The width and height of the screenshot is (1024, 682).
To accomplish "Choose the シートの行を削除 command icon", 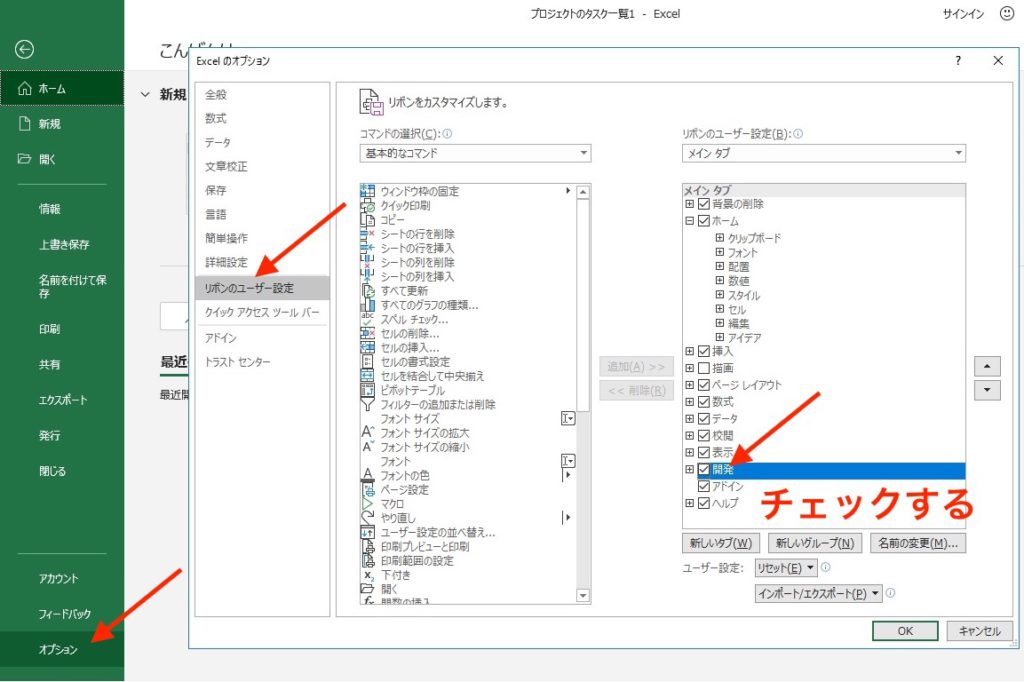I will pyautogui.click(x=368, y=234).
